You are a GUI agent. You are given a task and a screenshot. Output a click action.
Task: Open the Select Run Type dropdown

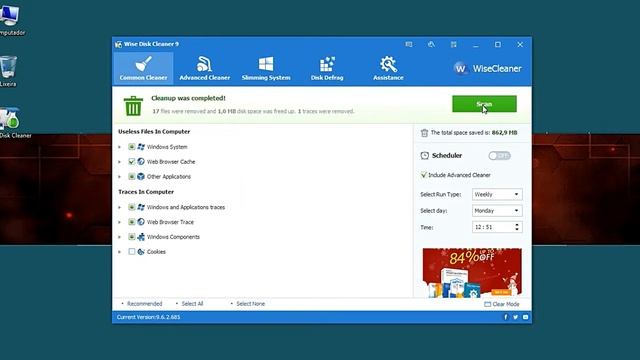(497, 194)
